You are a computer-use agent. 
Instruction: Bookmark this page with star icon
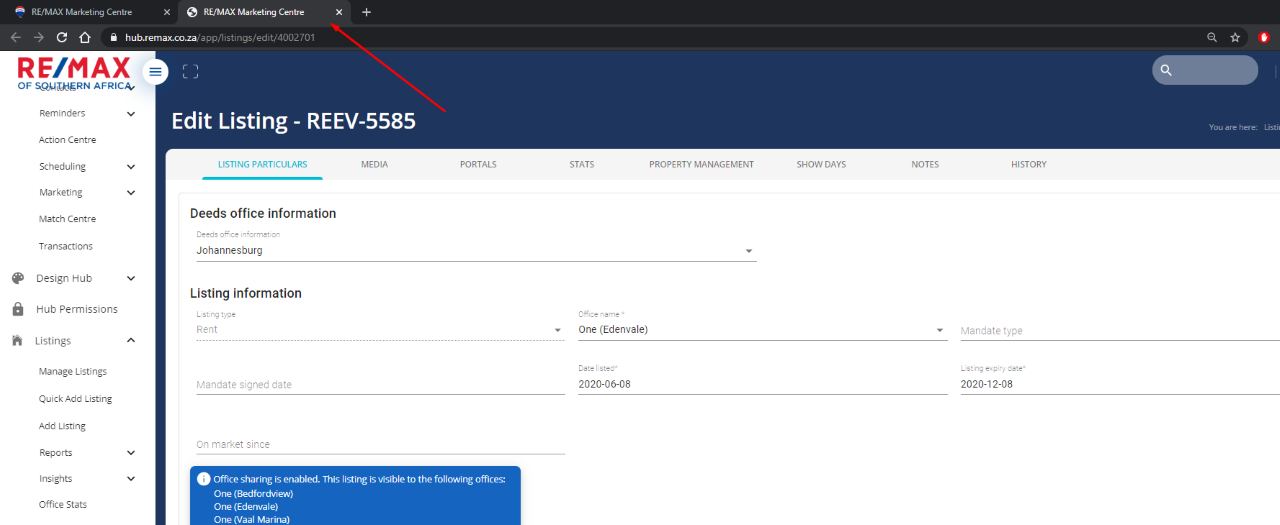[1236, 37]
